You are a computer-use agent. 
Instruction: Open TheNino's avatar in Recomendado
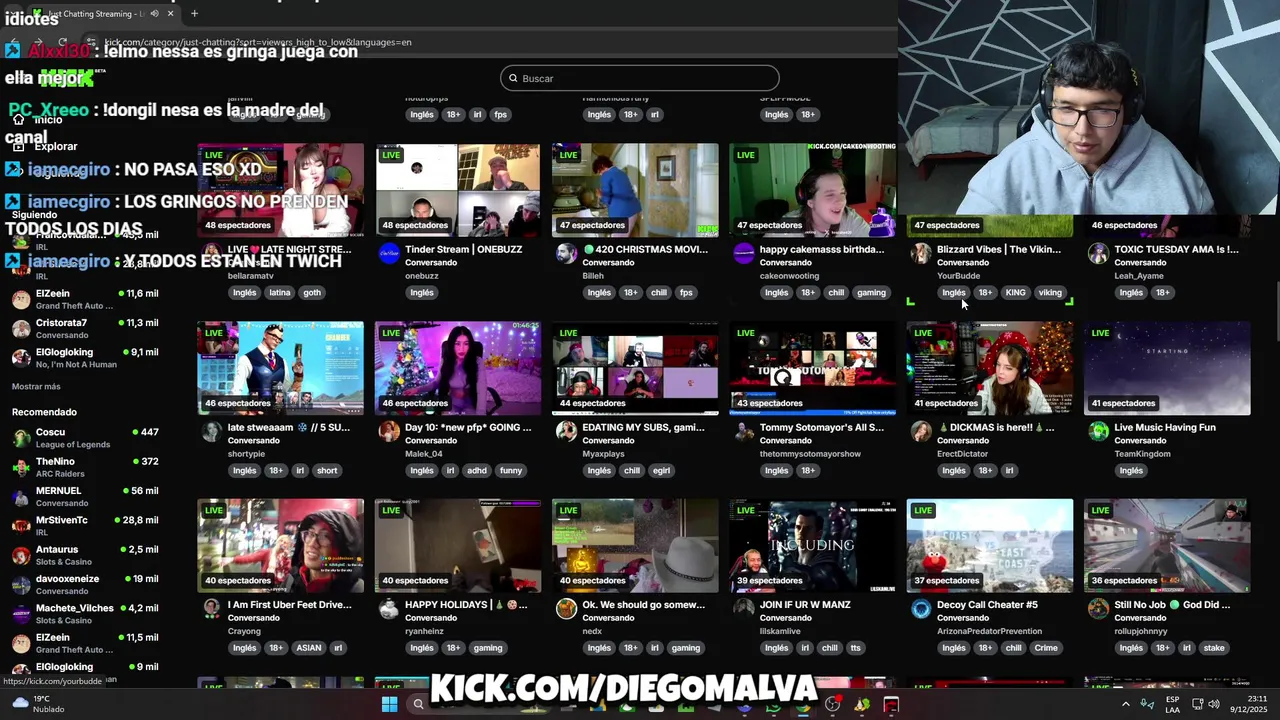tap(21, 467)
